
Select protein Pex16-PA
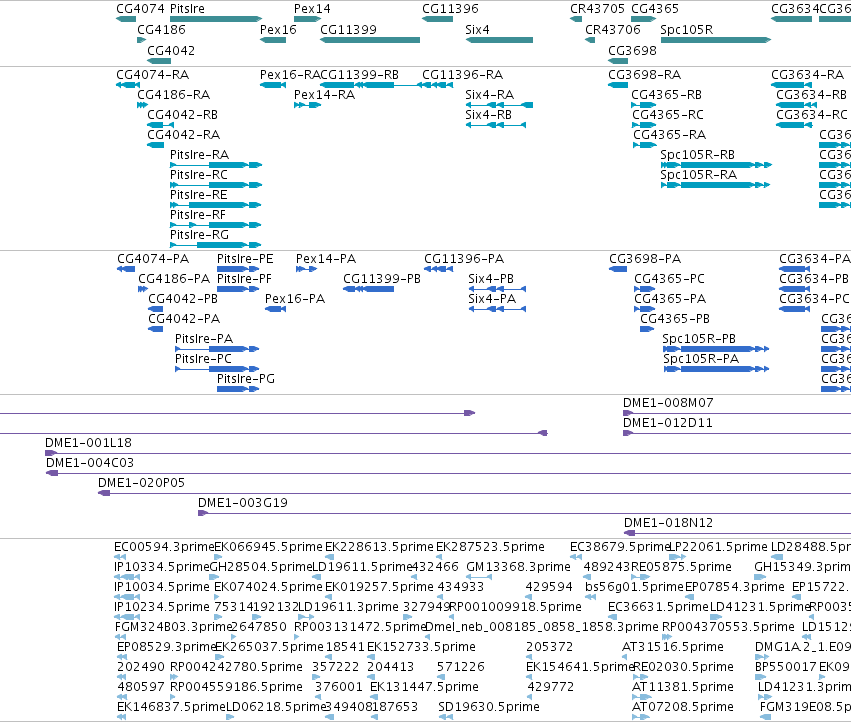pyautogui.click(x=295, y=299)
